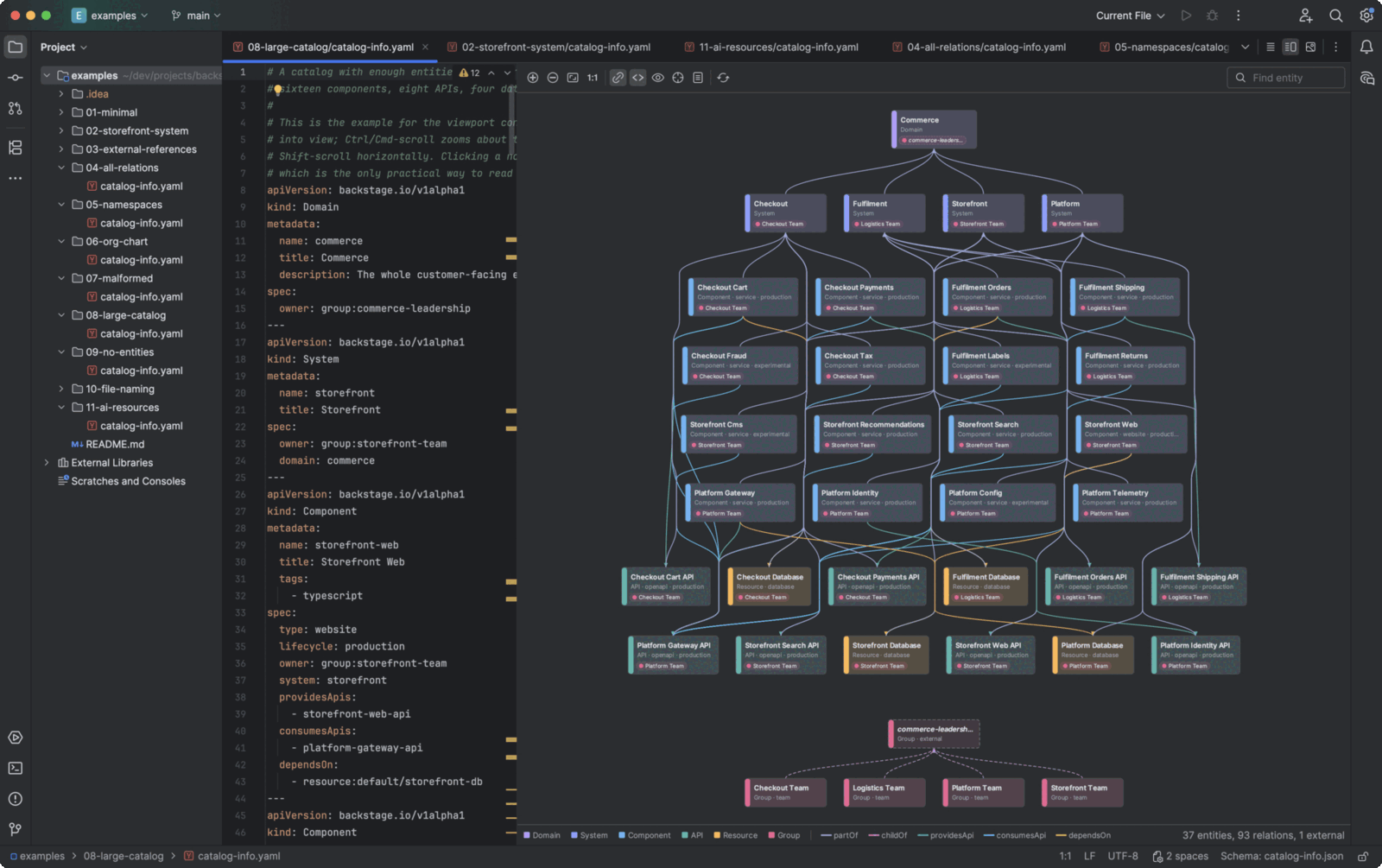Zoom in on the catalog graph

pos(533,78)
